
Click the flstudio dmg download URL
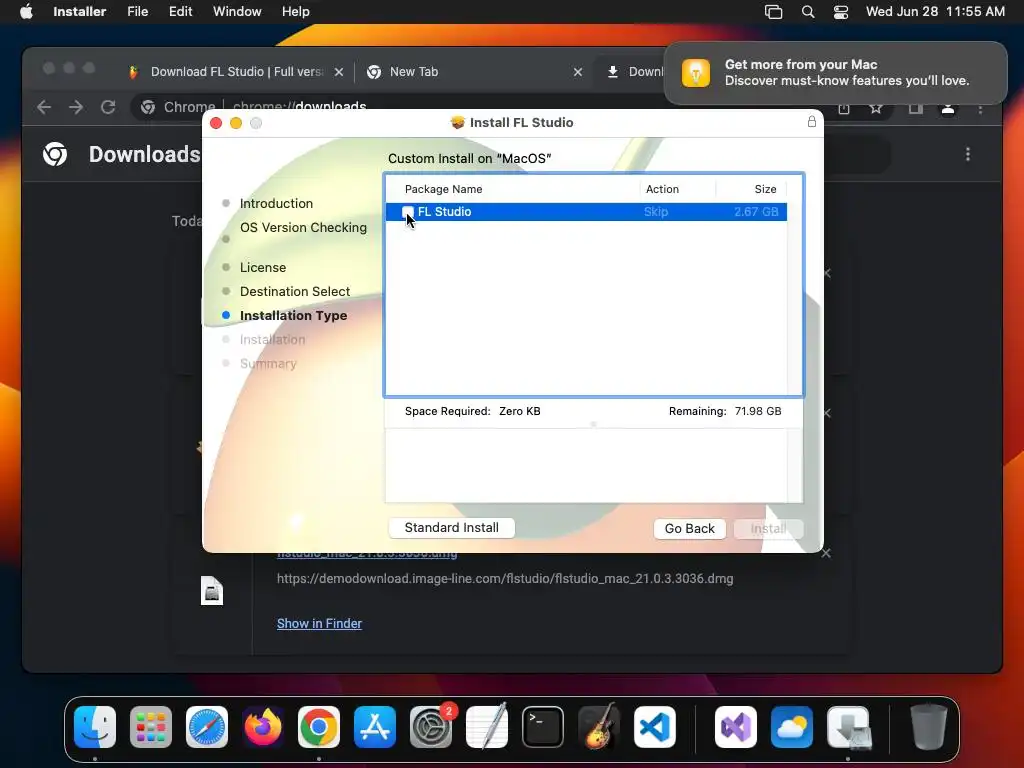pyautogui.click(x=505, y=579)
